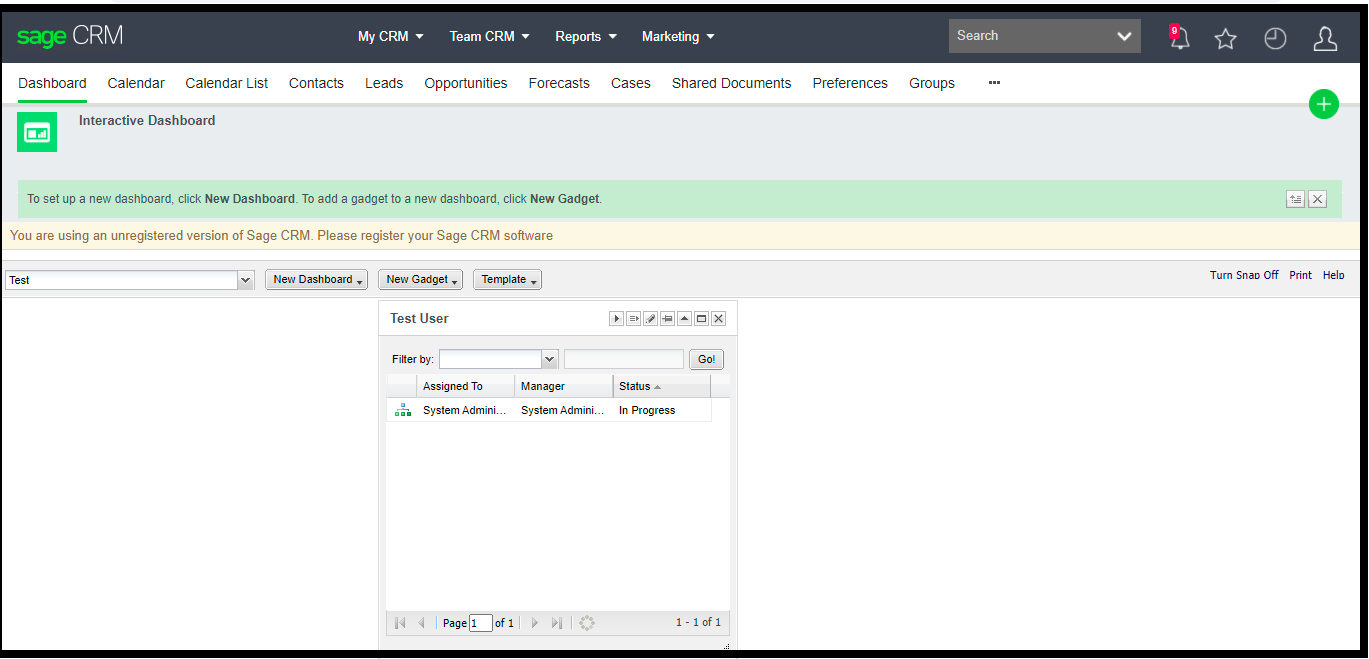Select the In Progress status cell
This screenshot has height=659, width=1369.
coord(662,410)
